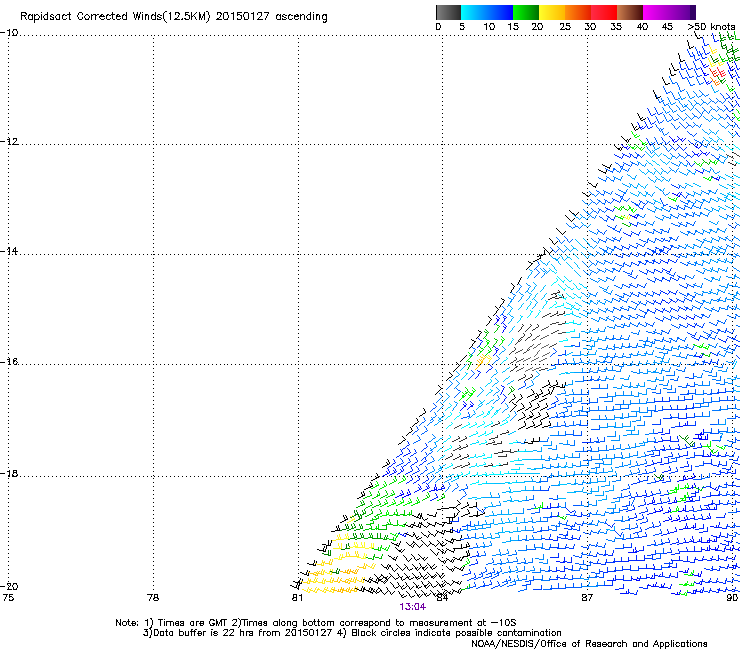
Task: Click the green 15-20 knots legend swatch
Action: [526, 12]
